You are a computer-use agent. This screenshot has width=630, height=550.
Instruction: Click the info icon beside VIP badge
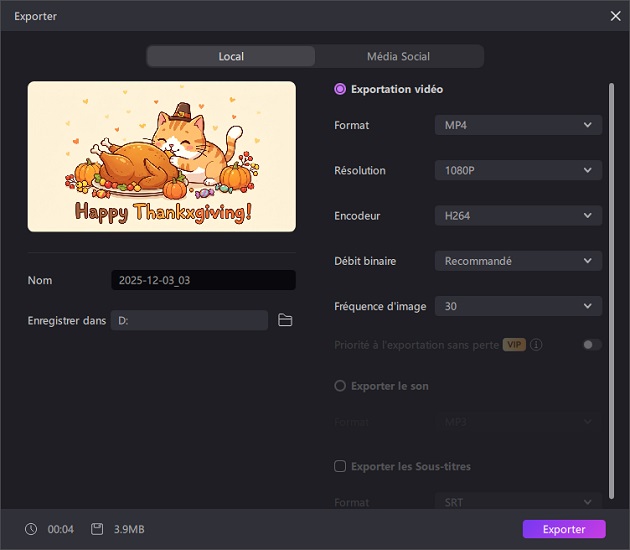[x=537, y=345]
